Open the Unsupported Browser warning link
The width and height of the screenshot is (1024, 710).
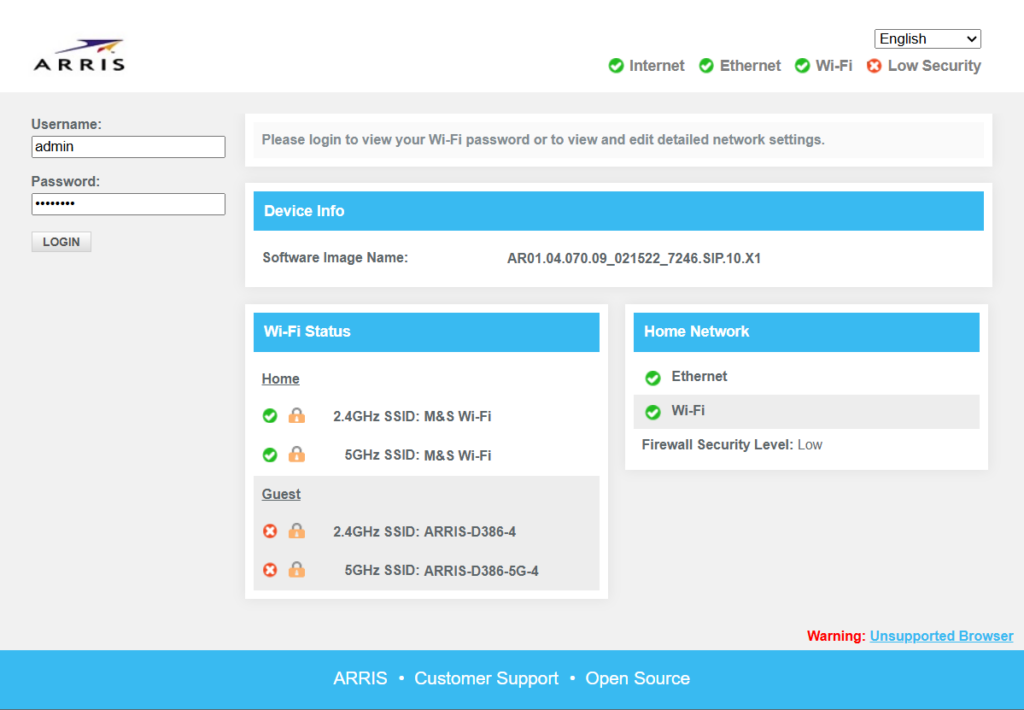[x=941, y=635]
